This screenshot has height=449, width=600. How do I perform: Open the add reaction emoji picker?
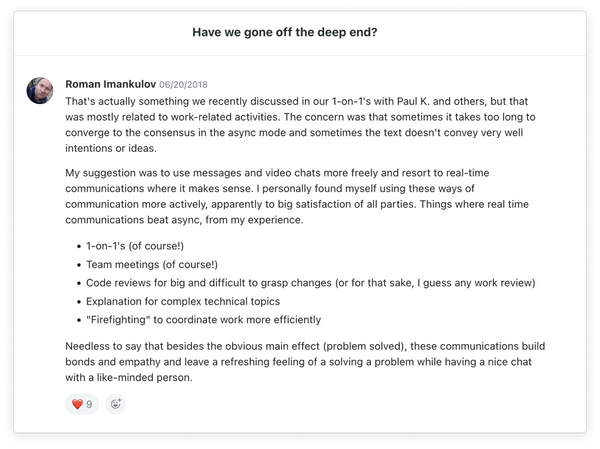coord(116,404)
